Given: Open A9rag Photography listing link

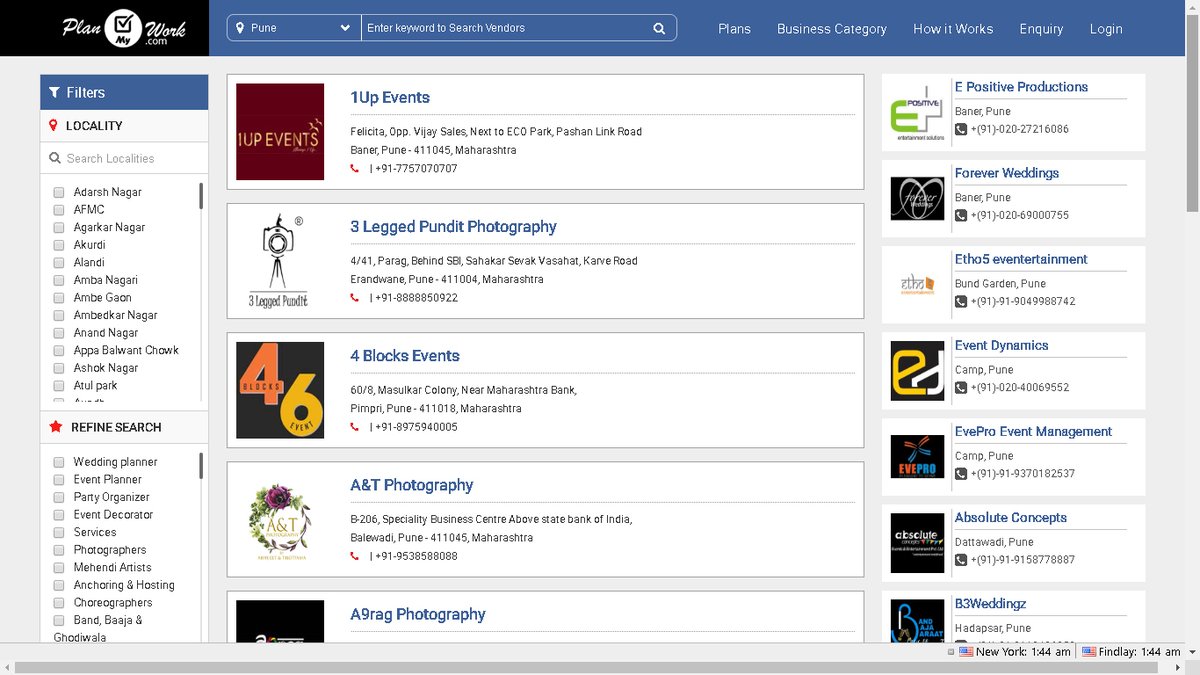Looking at the screenshot, I should pyautogui.click(x=418, y=614).
